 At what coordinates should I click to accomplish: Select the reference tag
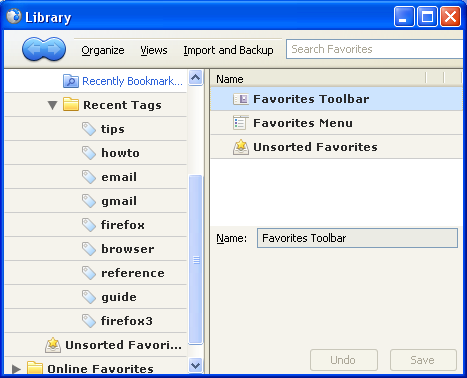point(133,273)
